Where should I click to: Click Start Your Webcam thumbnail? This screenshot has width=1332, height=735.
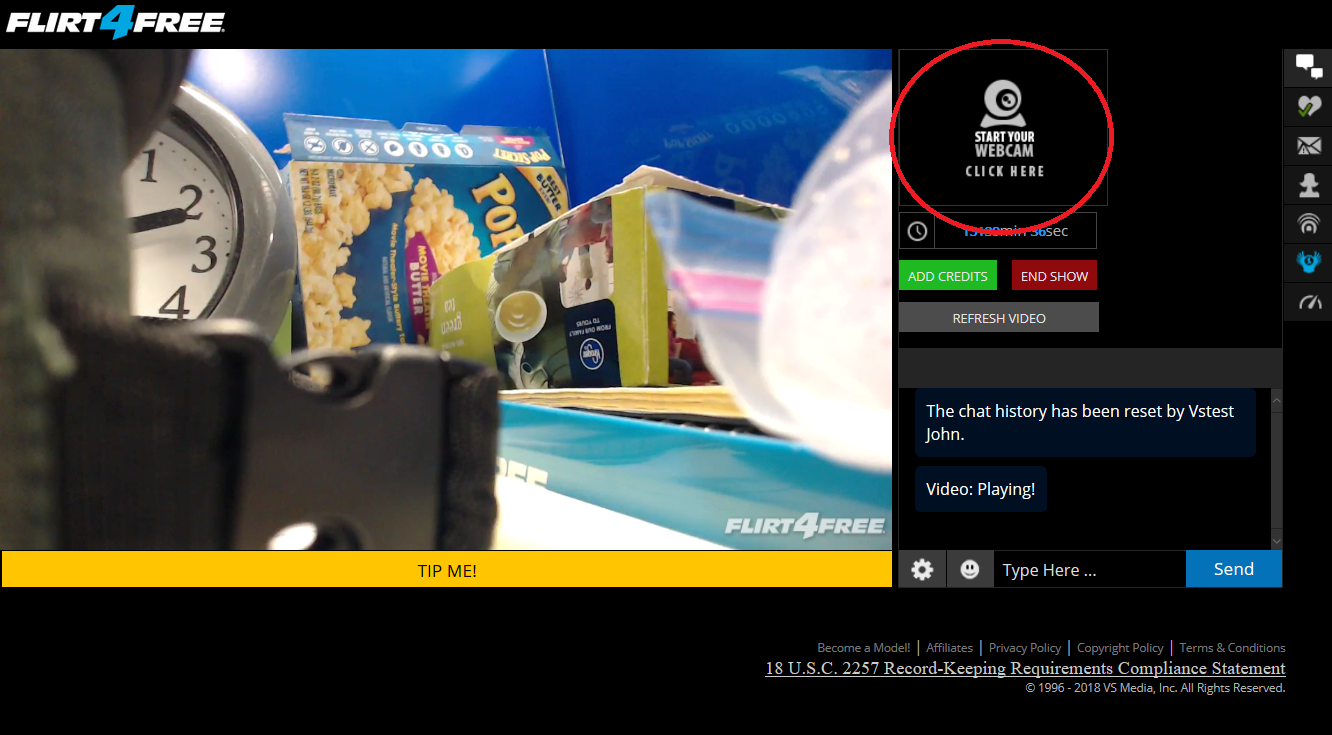[x=1003, y=128]
